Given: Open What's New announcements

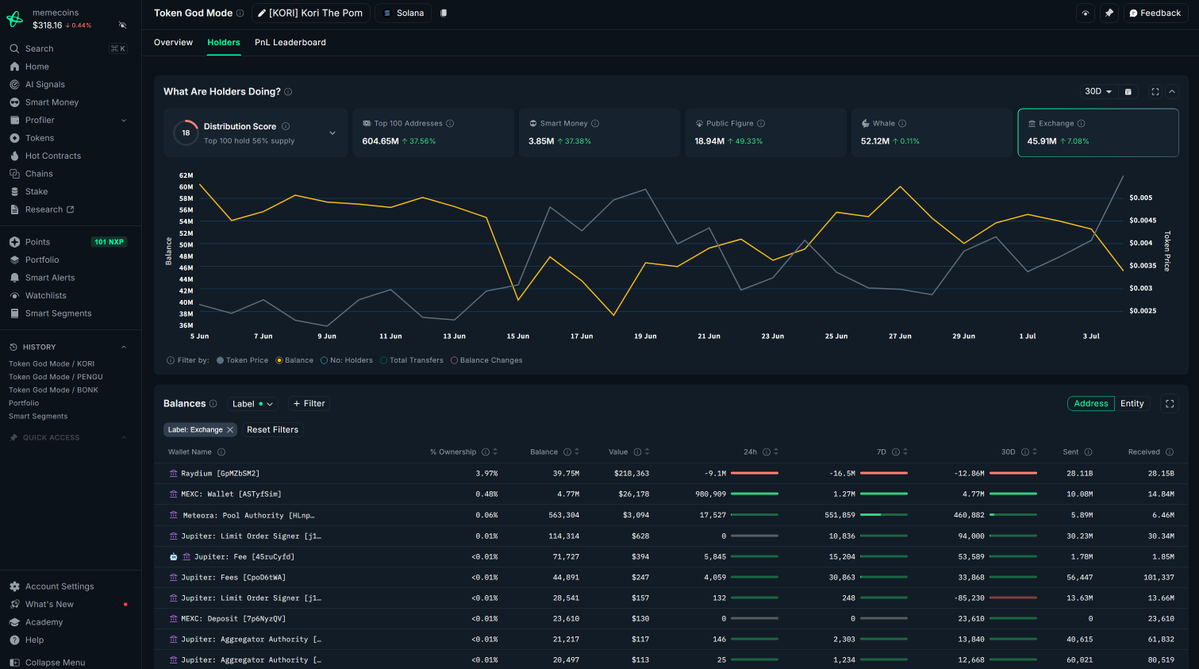Looking at the screenshot, I should click(x=49, y=604).
